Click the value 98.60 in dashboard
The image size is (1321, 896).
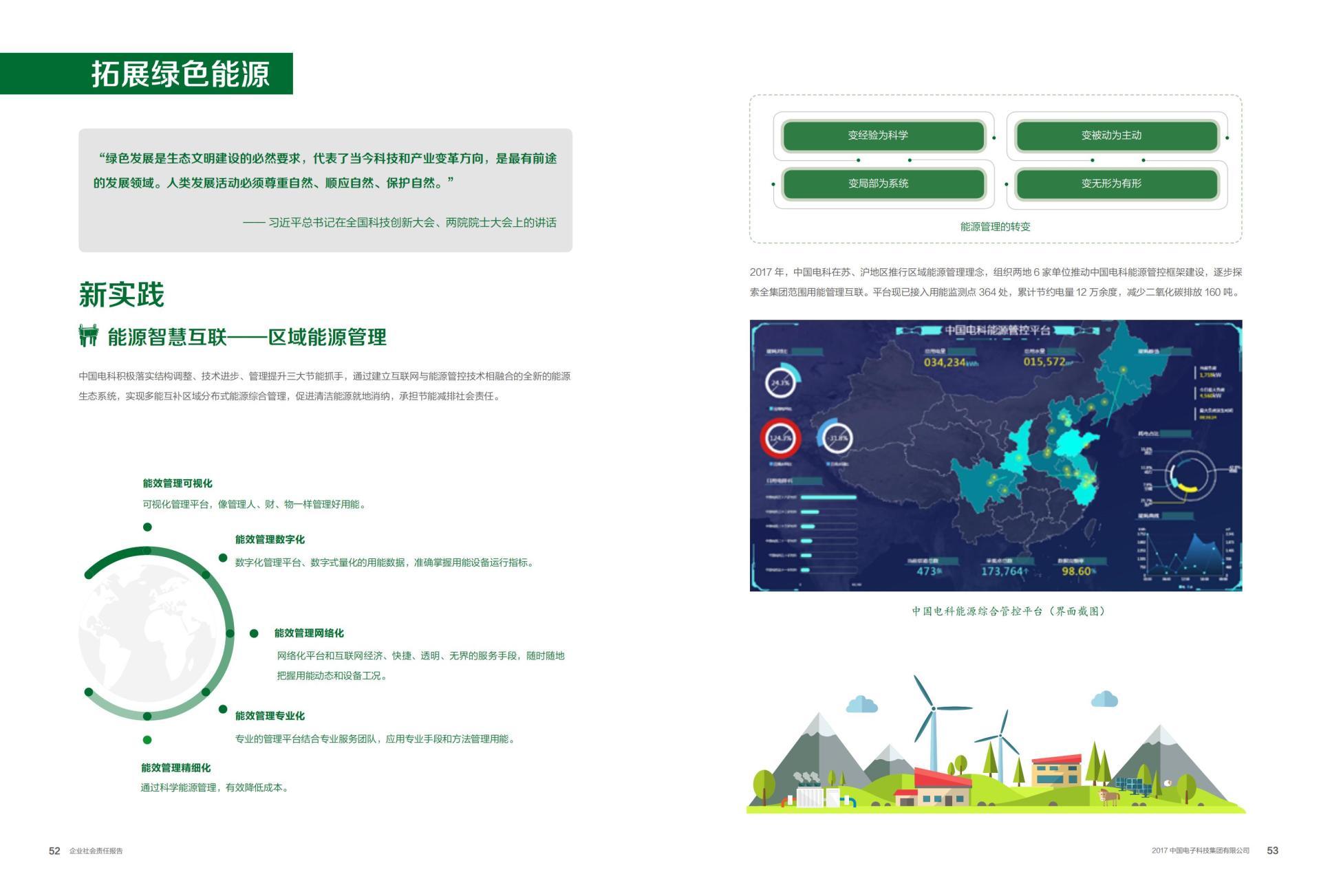(x=1078, y=571)
